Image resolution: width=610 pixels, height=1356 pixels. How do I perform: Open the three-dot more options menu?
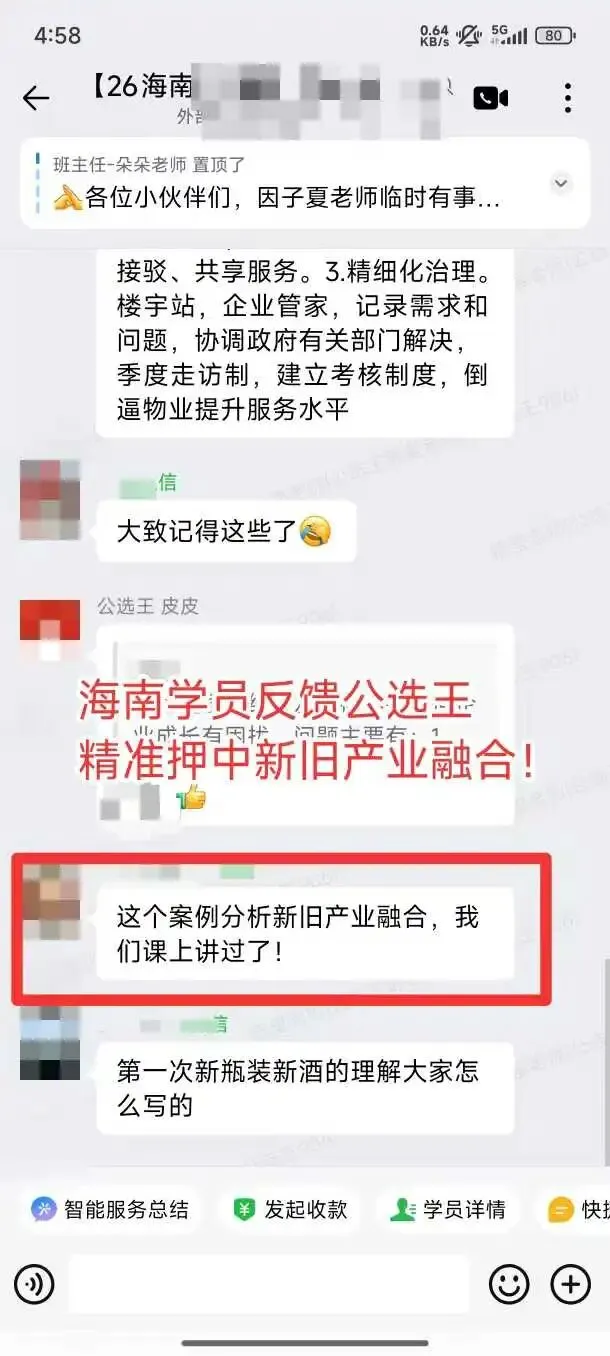(x=567, y=97)
